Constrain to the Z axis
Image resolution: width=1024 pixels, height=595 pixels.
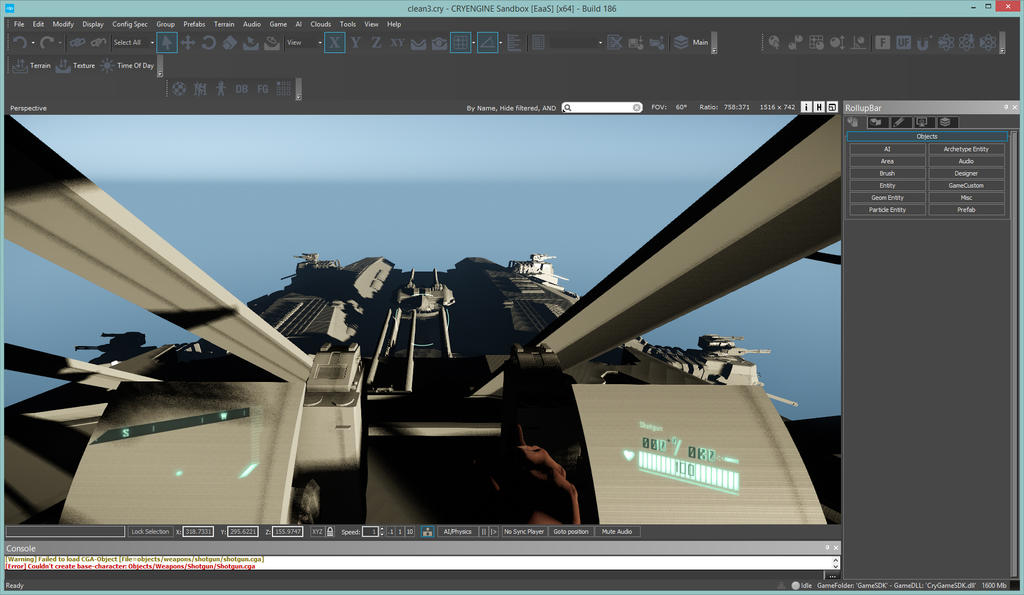pyautogui.click(x=377, y=43)
